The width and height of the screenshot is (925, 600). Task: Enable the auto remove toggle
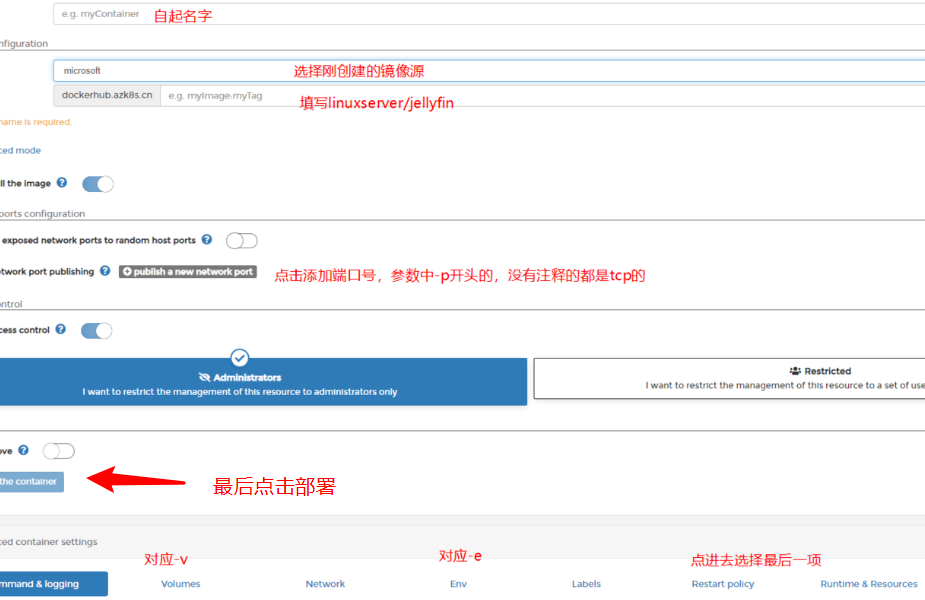click(x=58, y=450)
